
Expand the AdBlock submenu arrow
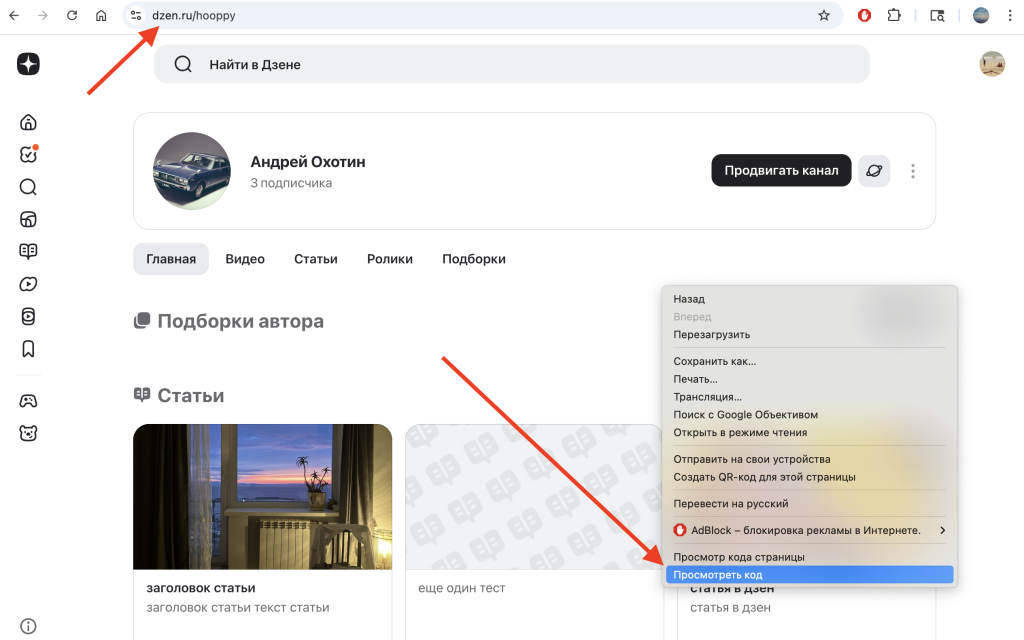(942, 530)
